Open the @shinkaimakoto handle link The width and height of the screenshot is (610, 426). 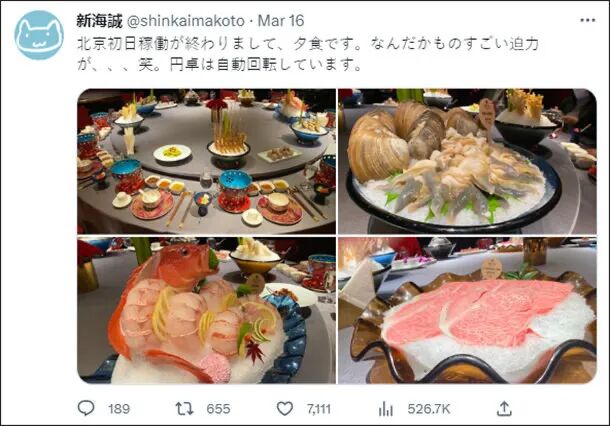(186, 21)
